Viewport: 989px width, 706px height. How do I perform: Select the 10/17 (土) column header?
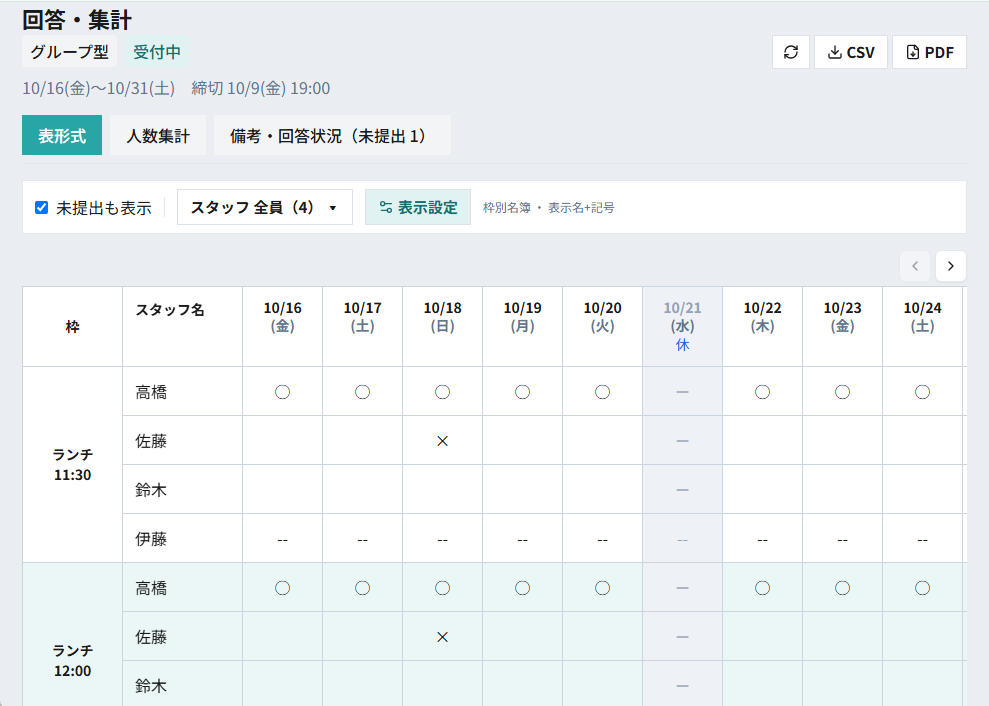pos(363,327)
